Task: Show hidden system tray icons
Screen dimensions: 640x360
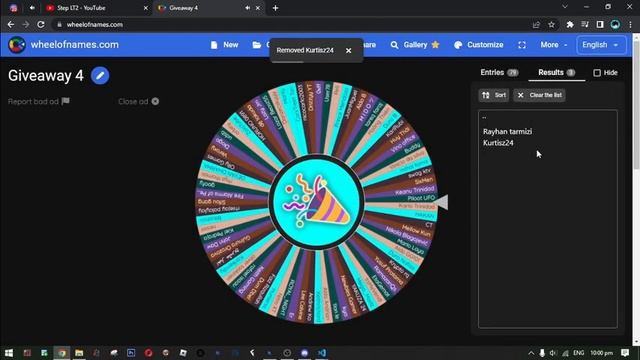Action: click(531, 353)
